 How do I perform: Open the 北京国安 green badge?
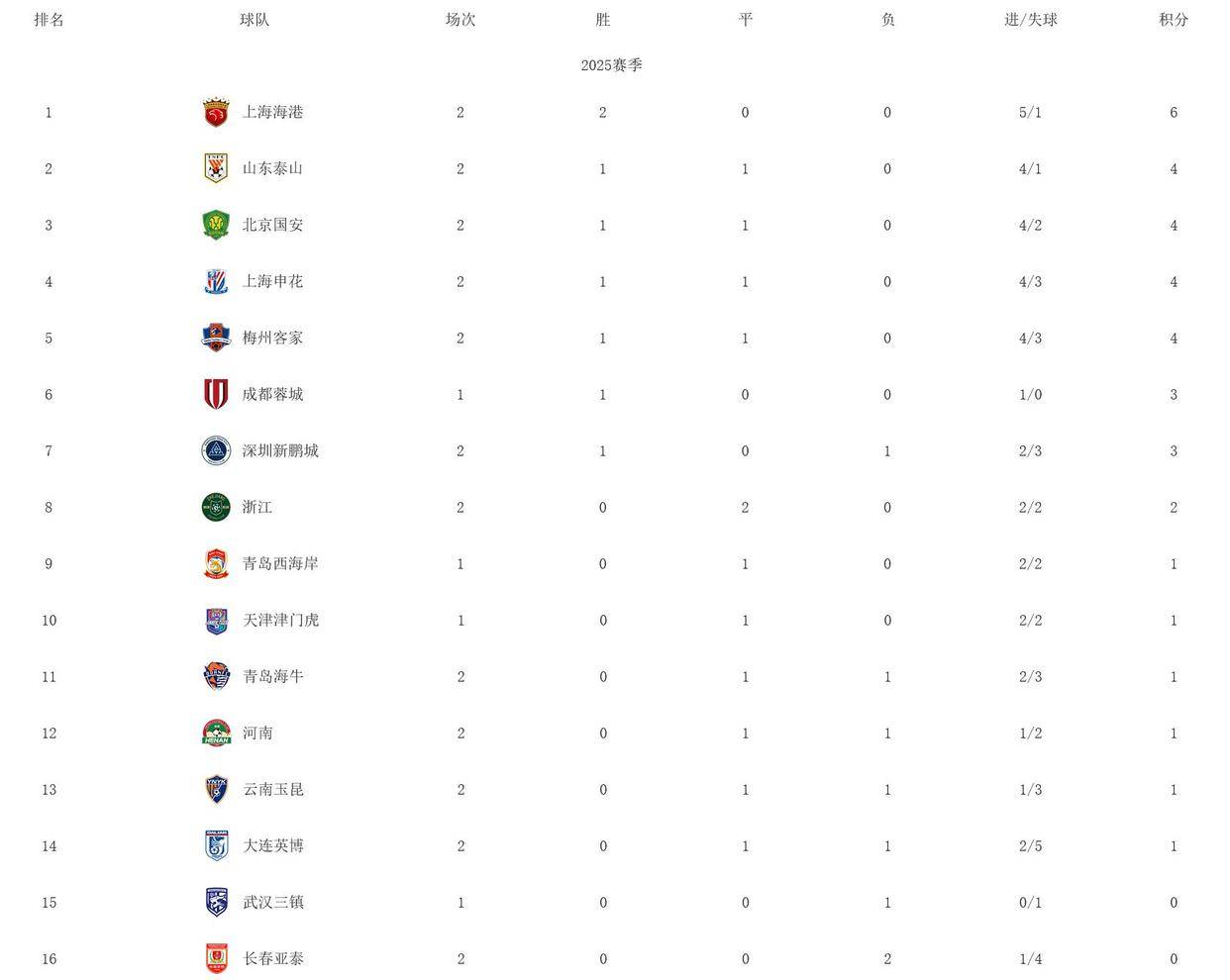216,225
